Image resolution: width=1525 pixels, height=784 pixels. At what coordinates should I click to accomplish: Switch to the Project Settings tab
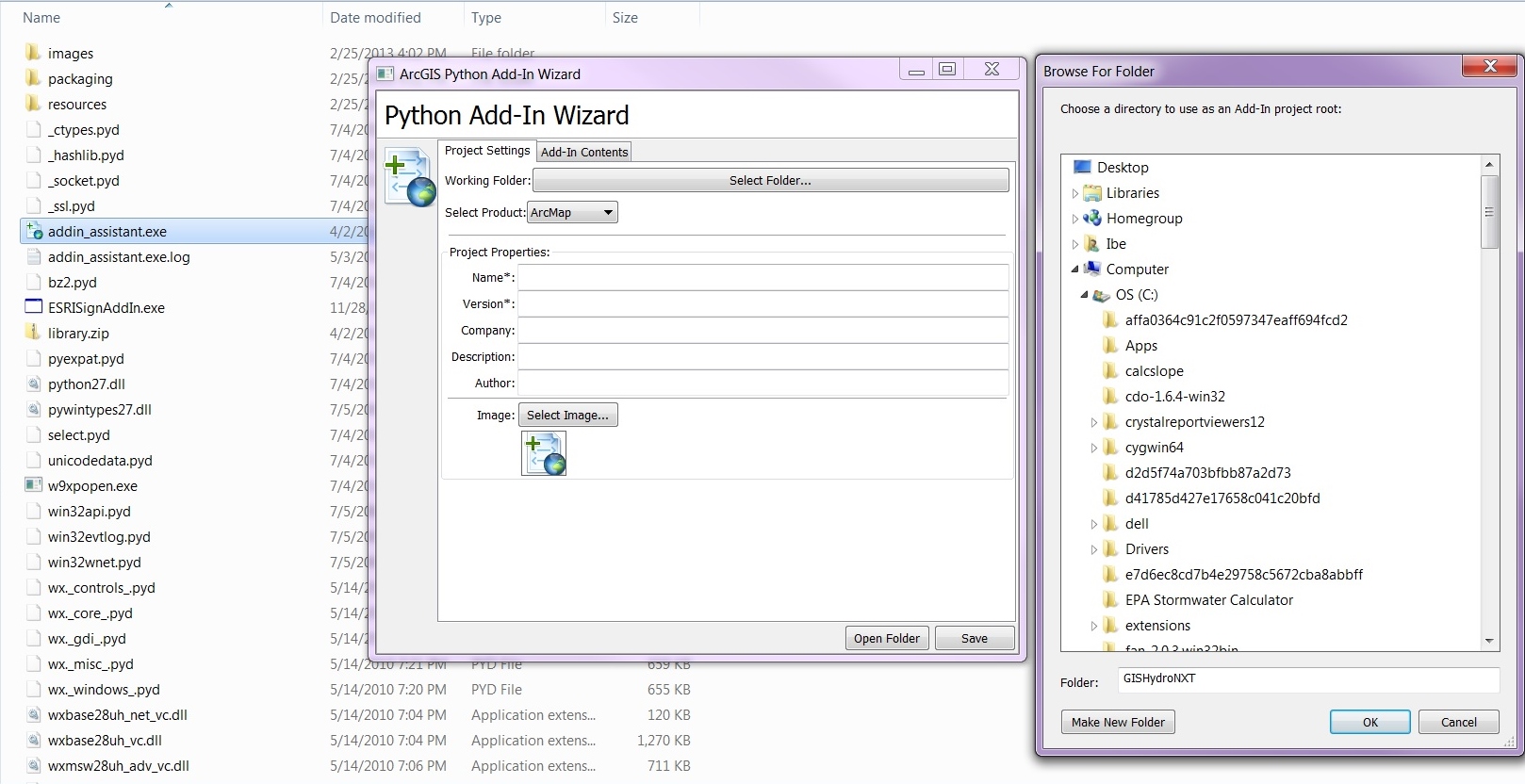coord(487,151)
